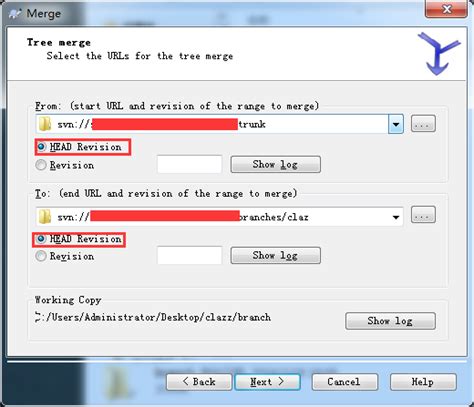Show log for the Working Copy
474x407 pixels.
click(x=390, y=321)
